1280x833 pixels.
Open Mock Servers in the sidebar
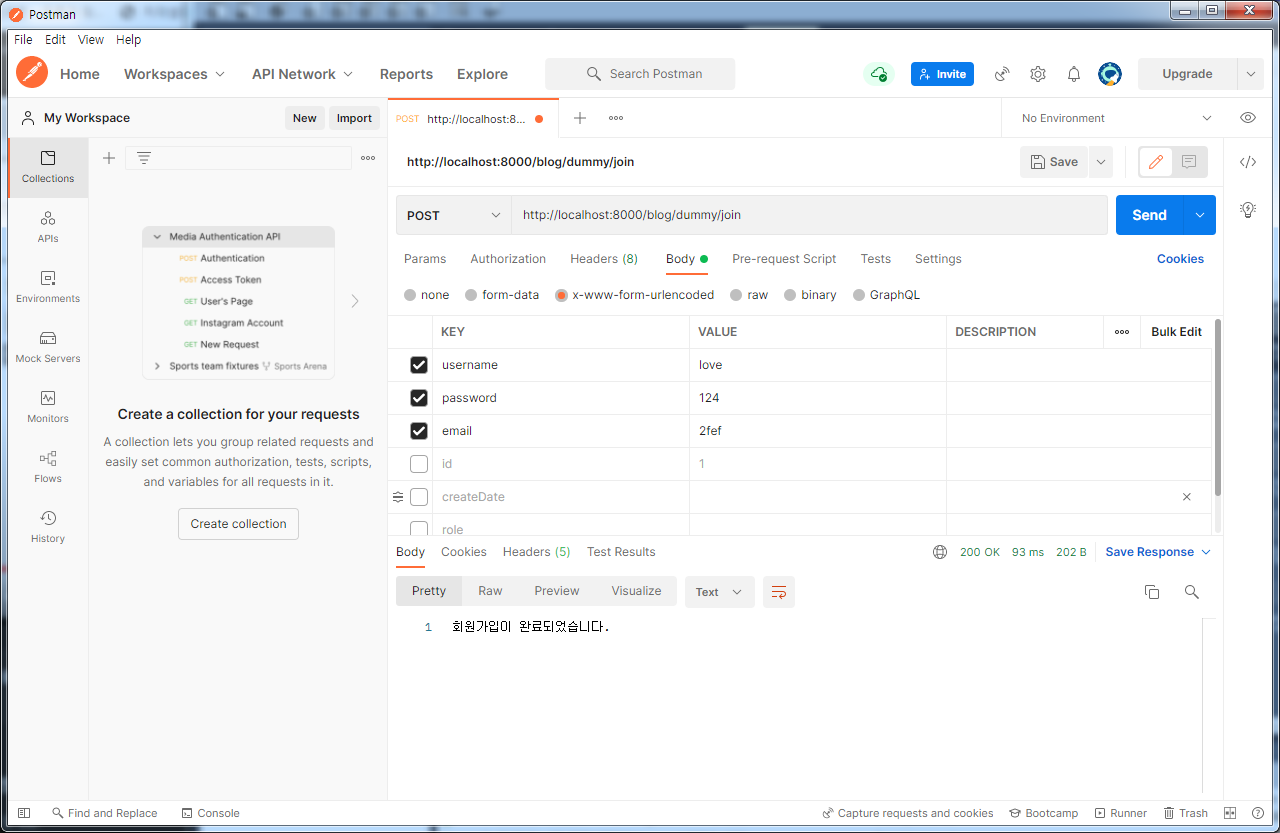[48, 347]
